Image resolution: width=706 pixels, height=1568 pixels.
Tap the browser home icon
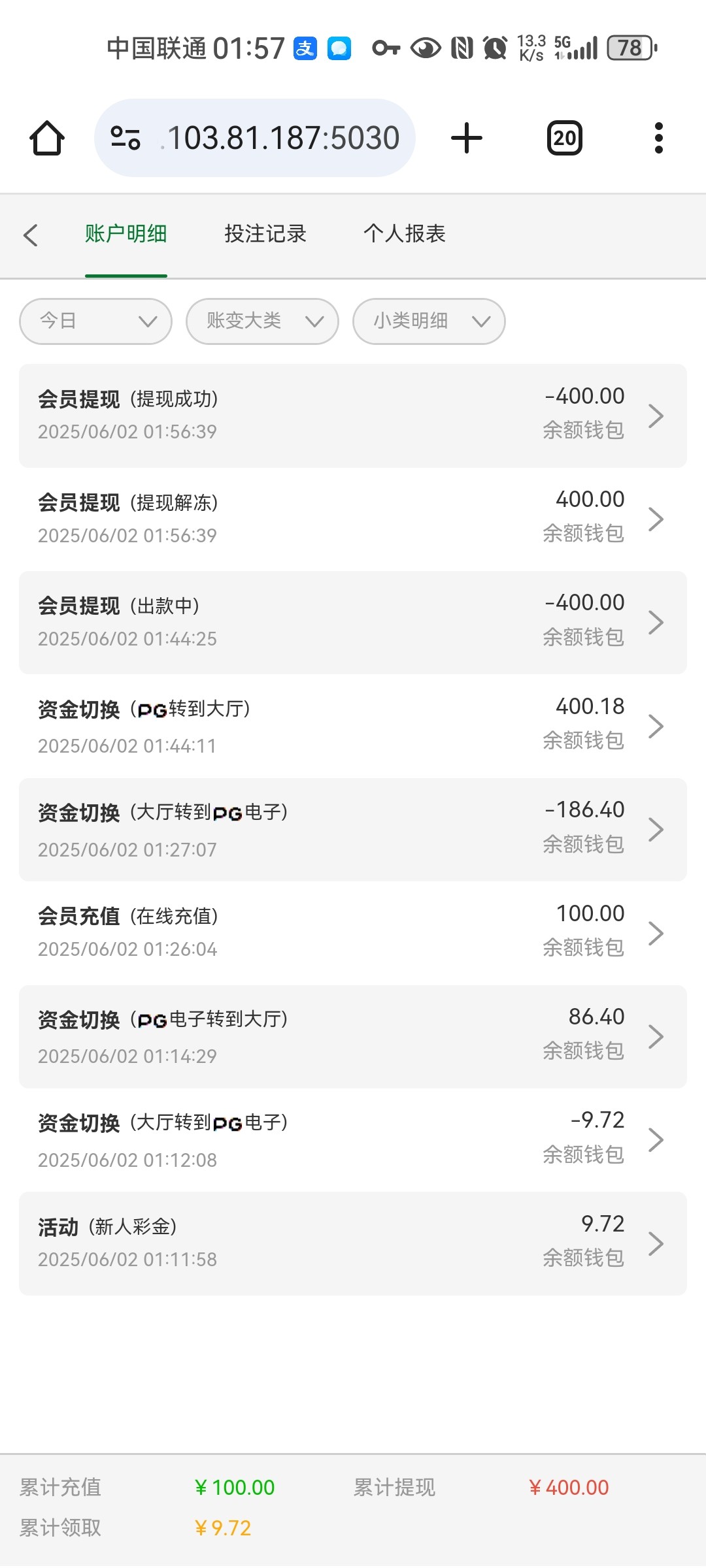pos(47,138)
